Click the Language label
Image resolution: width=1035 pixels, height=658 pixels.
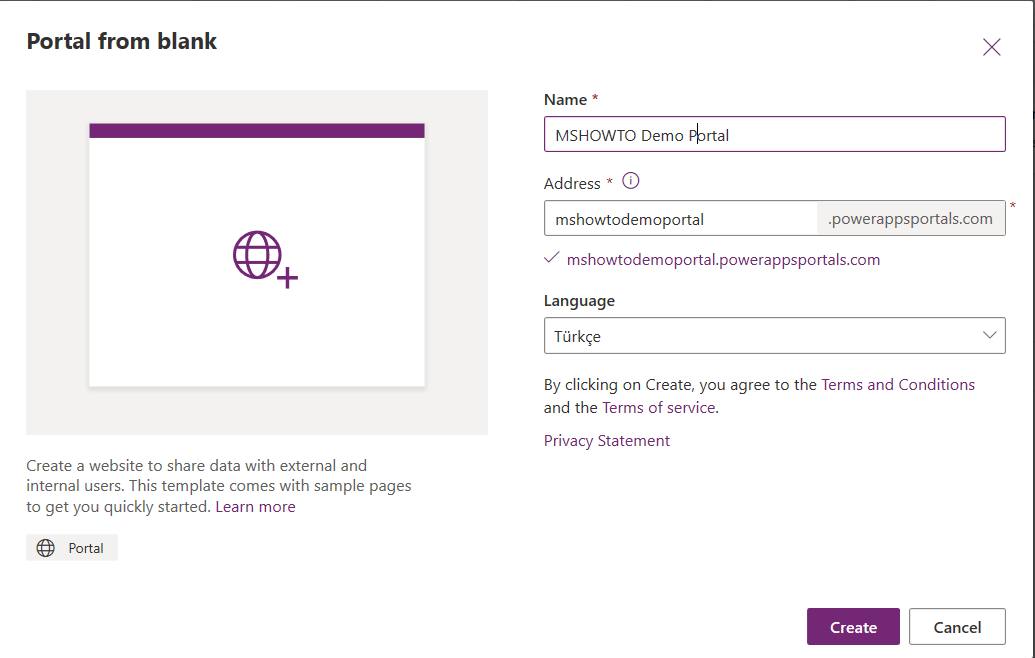(579, 301)
